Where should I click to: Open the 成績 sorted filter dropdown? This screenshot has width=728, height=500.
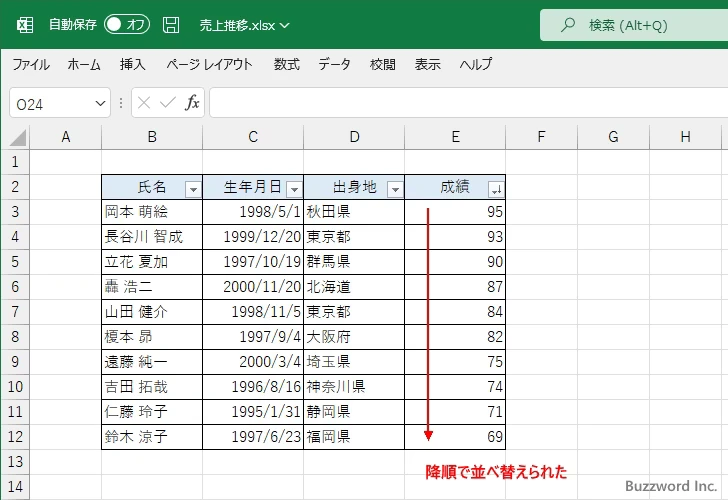pos(495,188)
